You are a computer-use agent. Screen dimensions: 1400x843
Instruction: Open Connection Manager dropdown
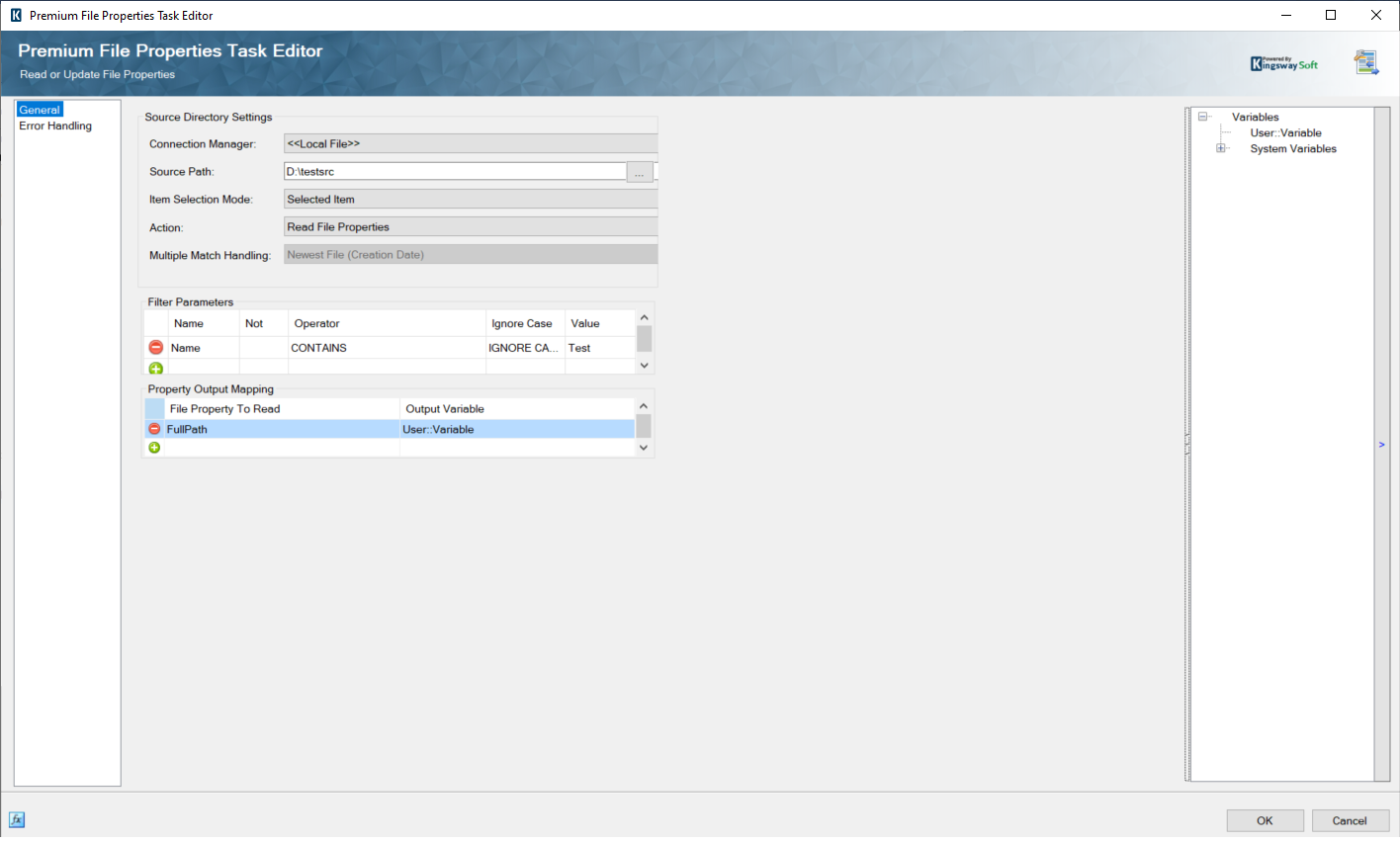(x=471, y=143)
